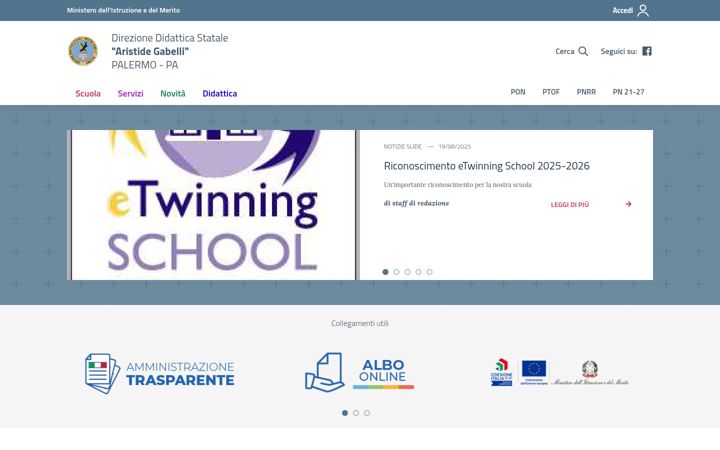Click the eTwinning School slide image

pos(214,205)
